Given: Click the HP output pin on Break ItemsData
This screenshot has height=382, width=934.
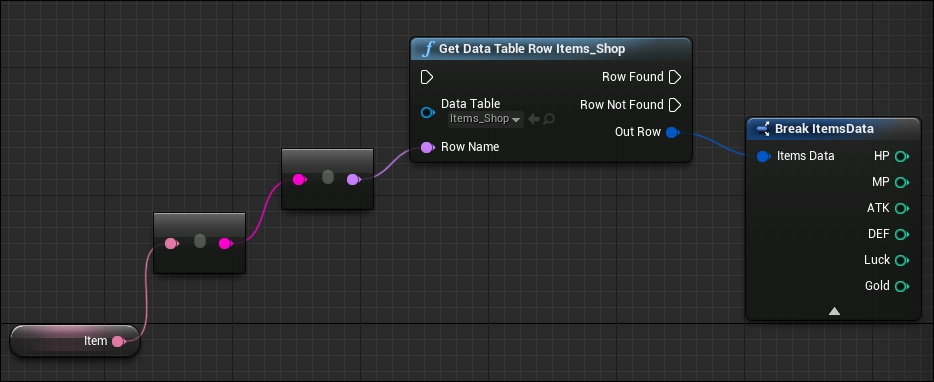Looking at the screenshot, I should click(x=902, y=157).
